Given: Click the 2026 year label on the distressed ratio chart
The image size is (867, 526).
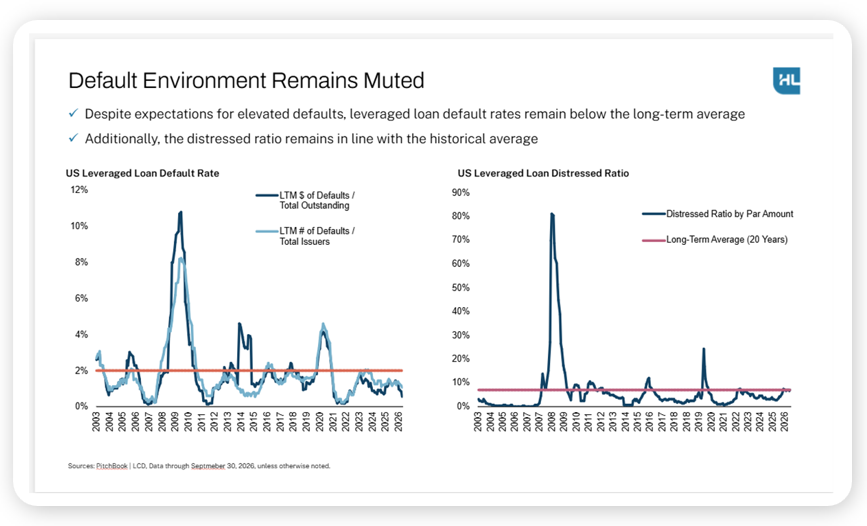Looking at the screenshot, I should tap(785, 421).
